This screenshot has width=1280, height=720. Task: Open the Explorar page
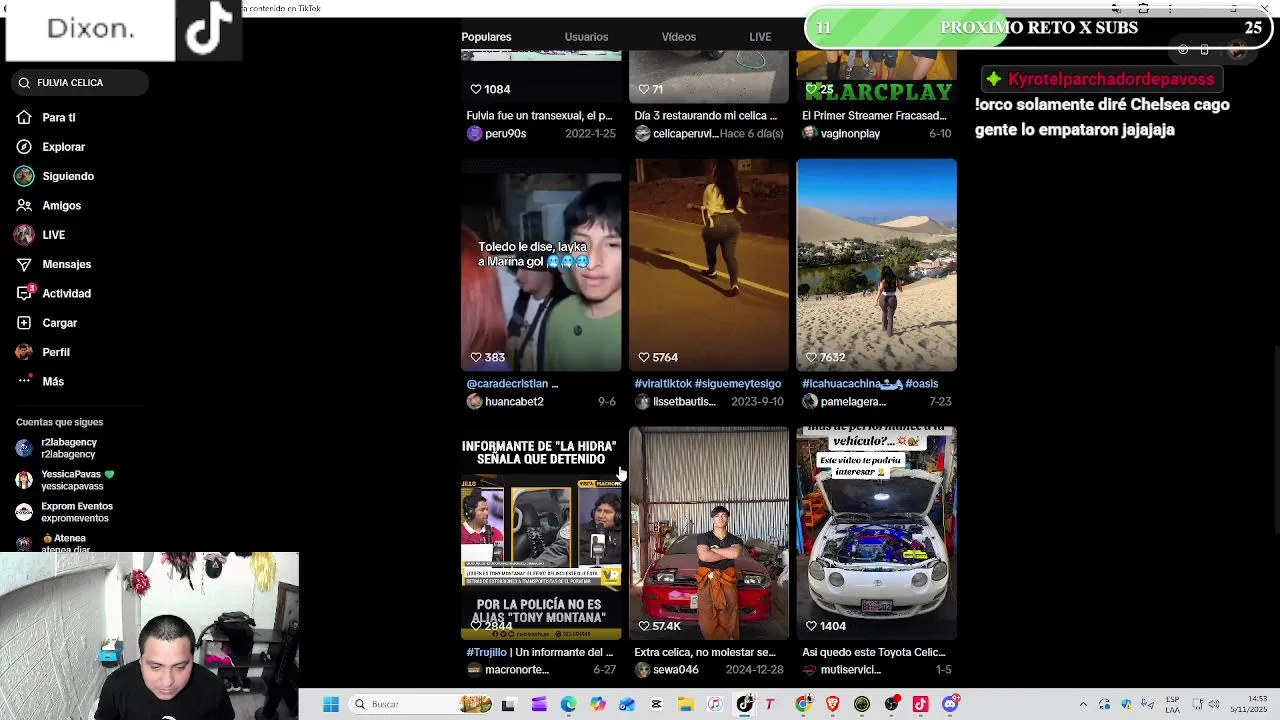[x=50, y=147]
